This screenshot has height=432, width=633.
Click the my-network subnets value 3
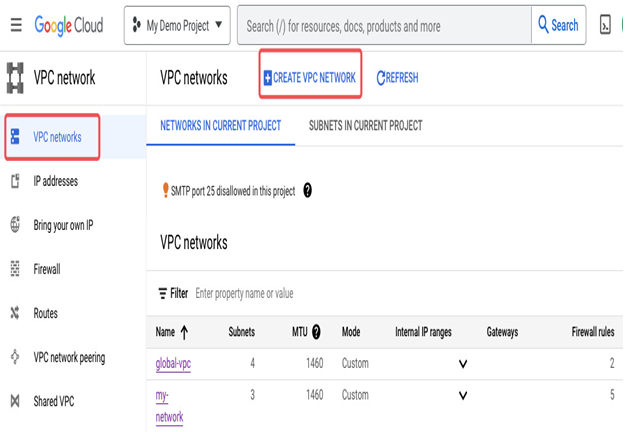252,394
